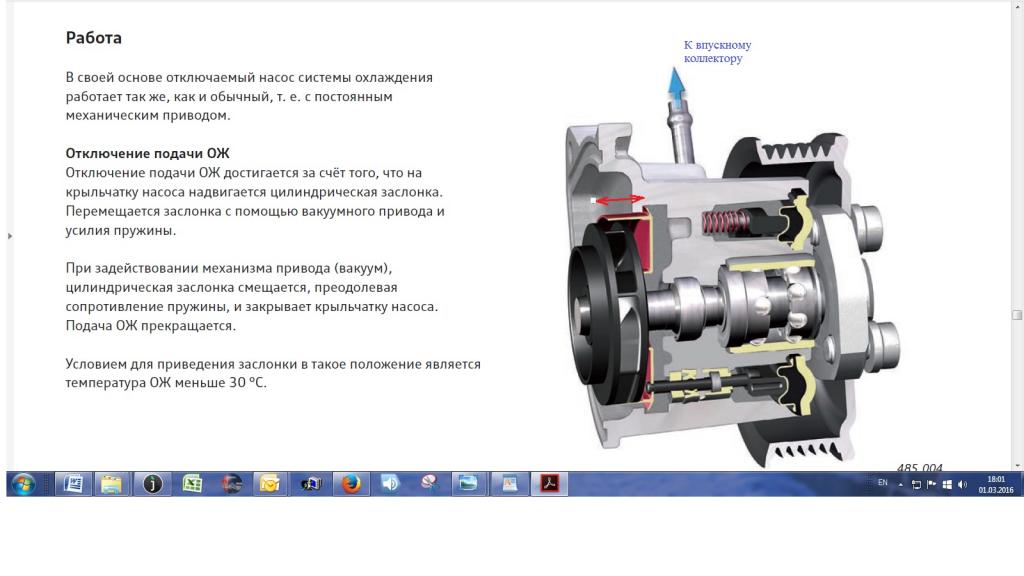The width and height of the screenshot is (1024, 576).
Task: Open the picture viewer icon on taskbar
Action: tap(468, 484)
